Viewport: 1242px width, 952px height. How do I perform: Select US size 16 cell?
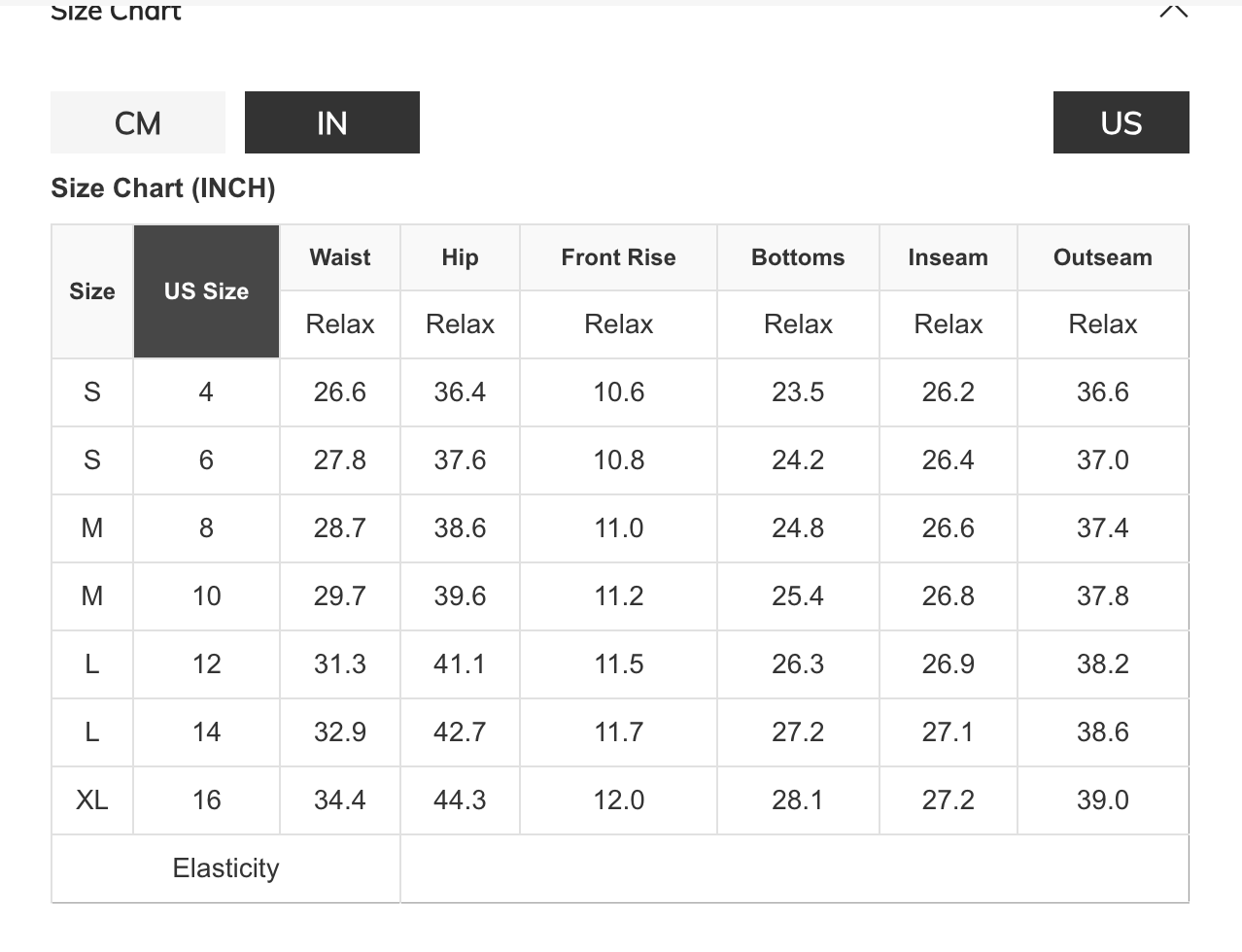pos(206,800)
